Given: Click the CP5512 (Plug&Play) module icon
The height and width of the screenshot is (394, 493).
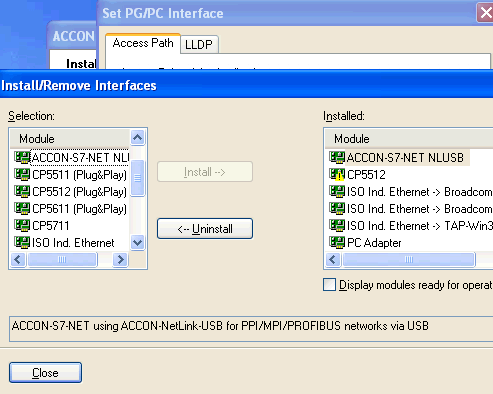Looking at the screenshot, I should [x=22, y=191].
